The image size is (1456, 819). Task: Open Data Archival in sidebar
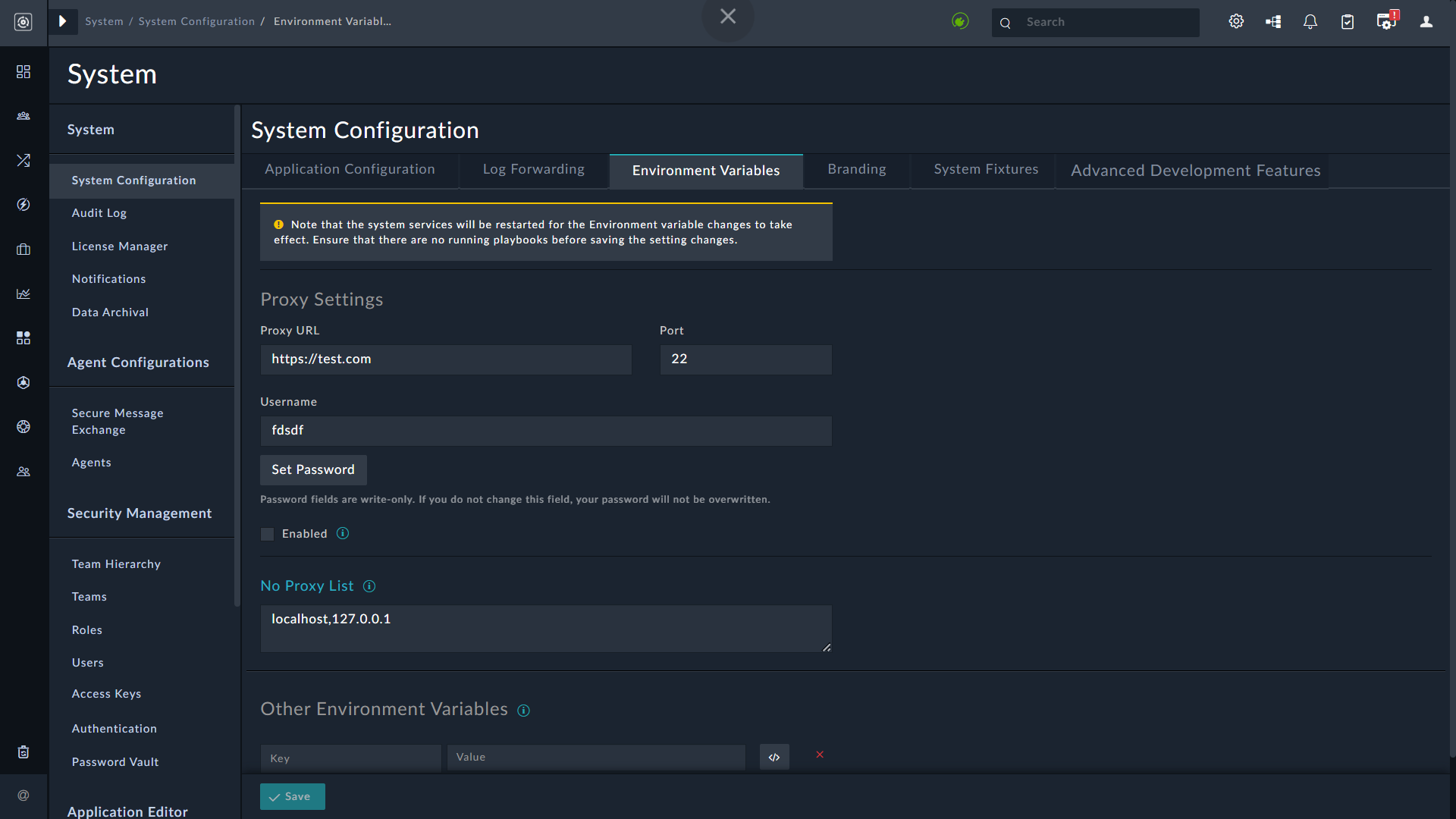tap(110, 312)
